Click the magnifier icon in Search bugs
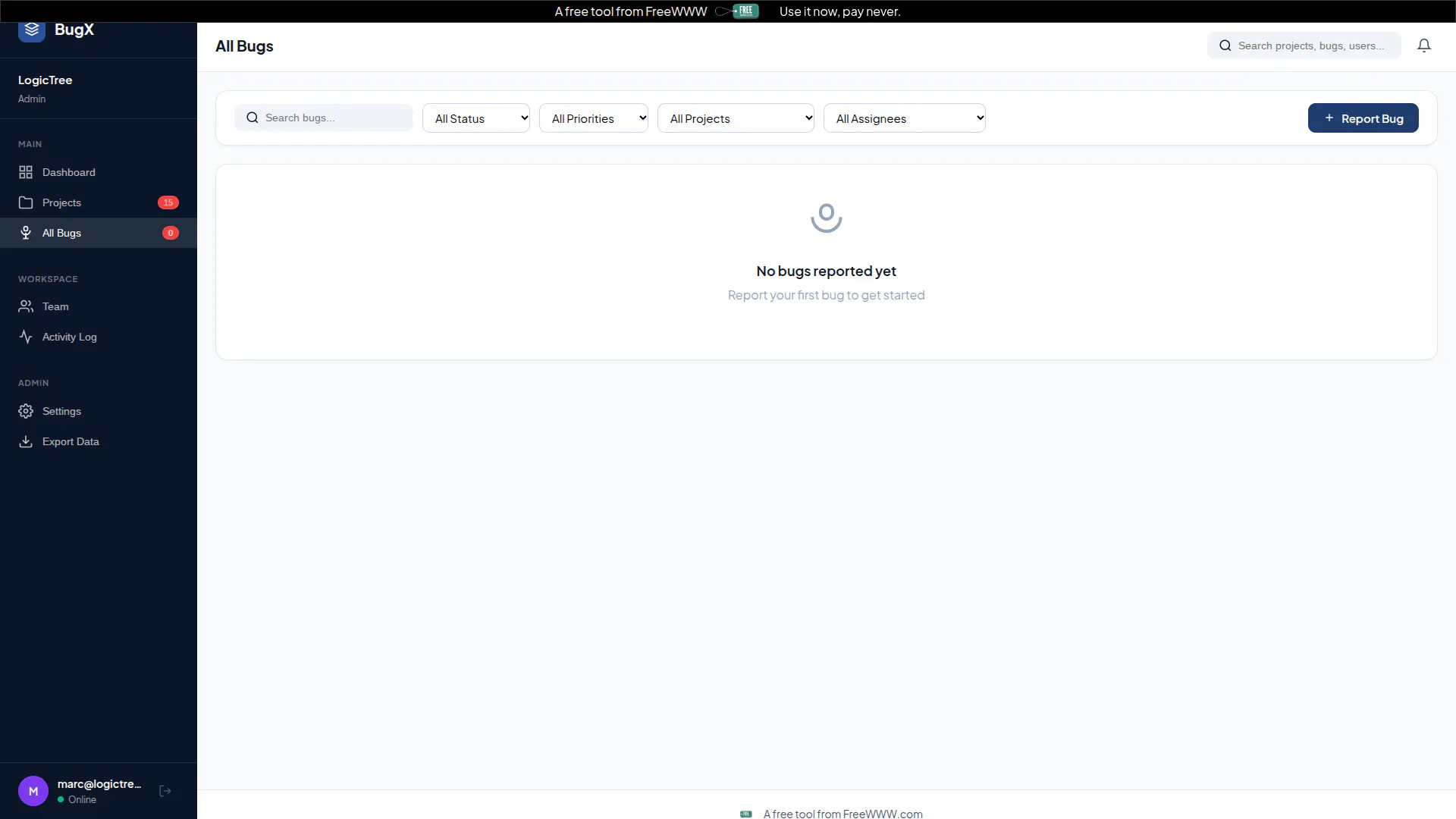 (253, 118)
